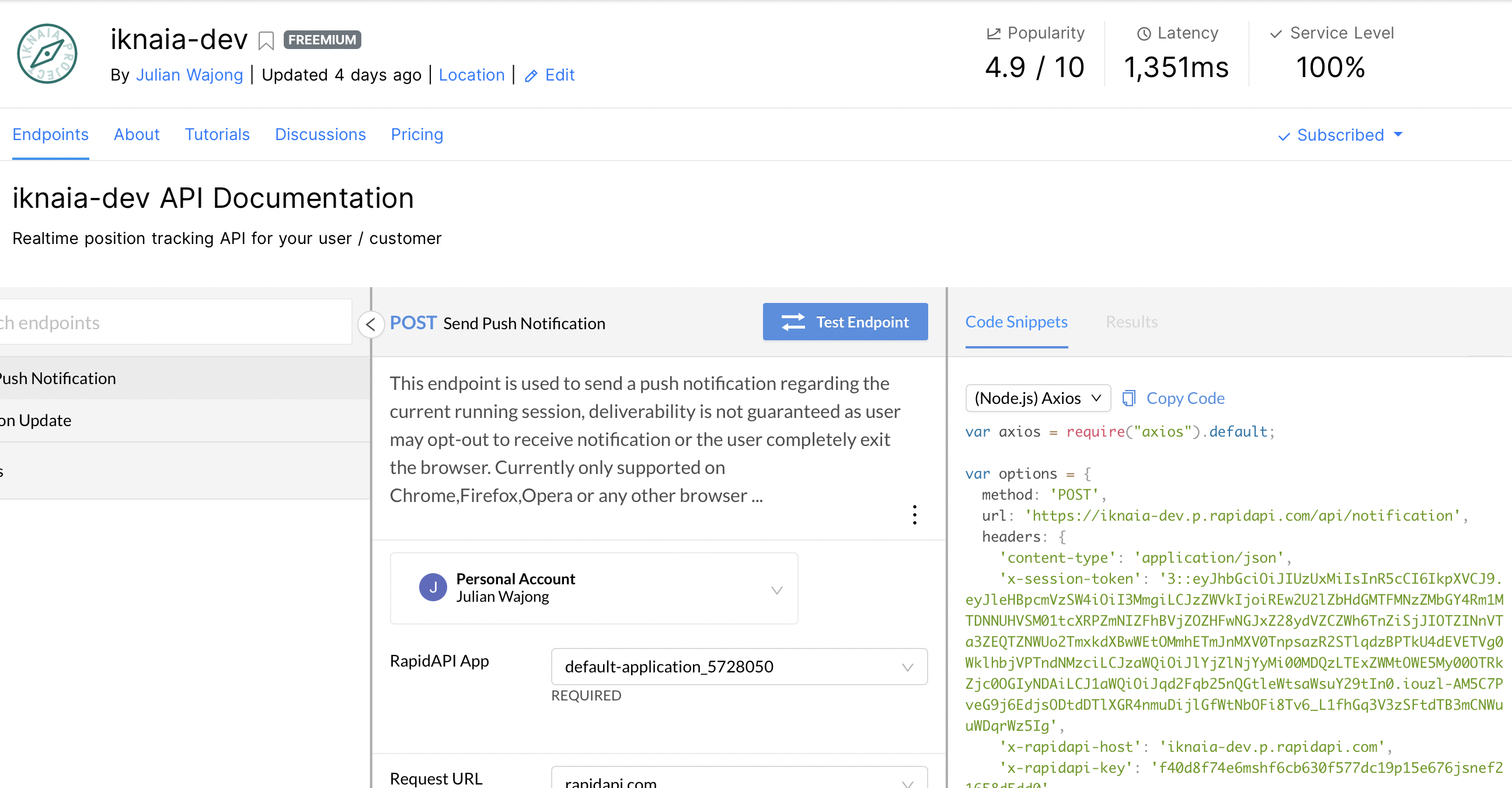
Task: Click the pencil Edit icon
Action: (531, 76)
